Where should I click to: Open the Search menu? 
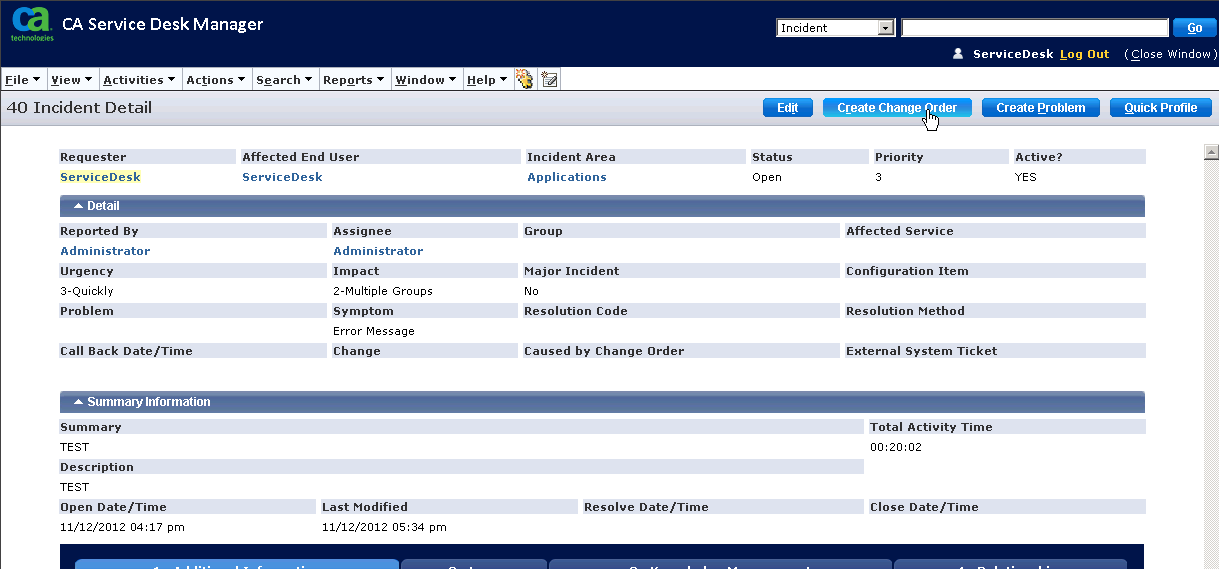click(284, 80)
